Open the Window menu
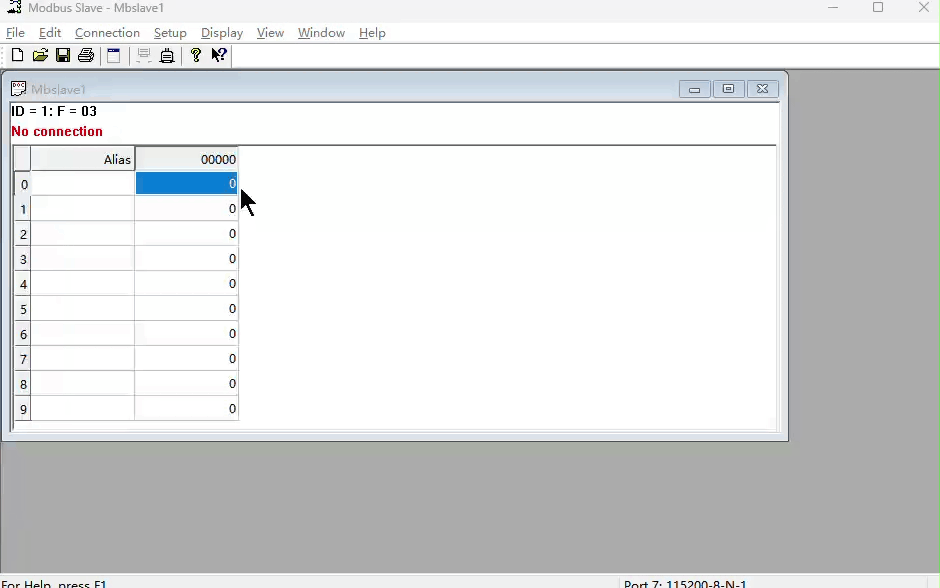Image resolution: width=940 pixels, height=588 pixels. point(321,33)
